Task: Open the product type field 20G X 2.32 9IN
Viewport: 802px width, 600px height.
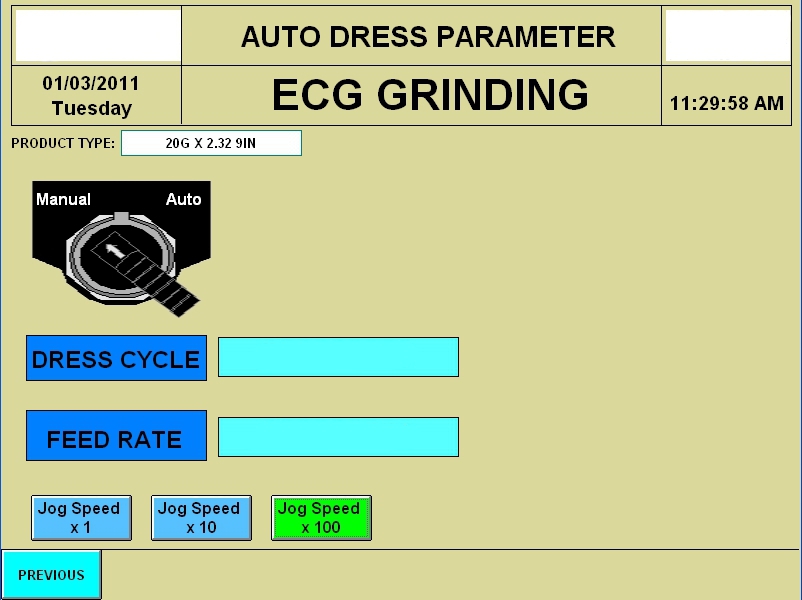Action: pos(211,143)
